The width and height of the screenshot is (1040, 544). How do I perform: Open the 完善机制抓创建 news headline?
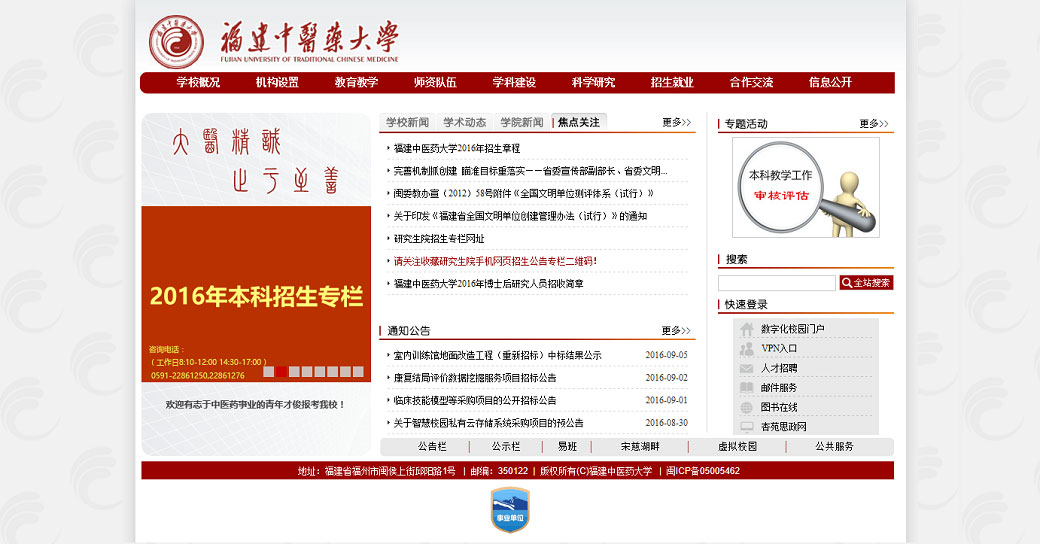point(530,171)
